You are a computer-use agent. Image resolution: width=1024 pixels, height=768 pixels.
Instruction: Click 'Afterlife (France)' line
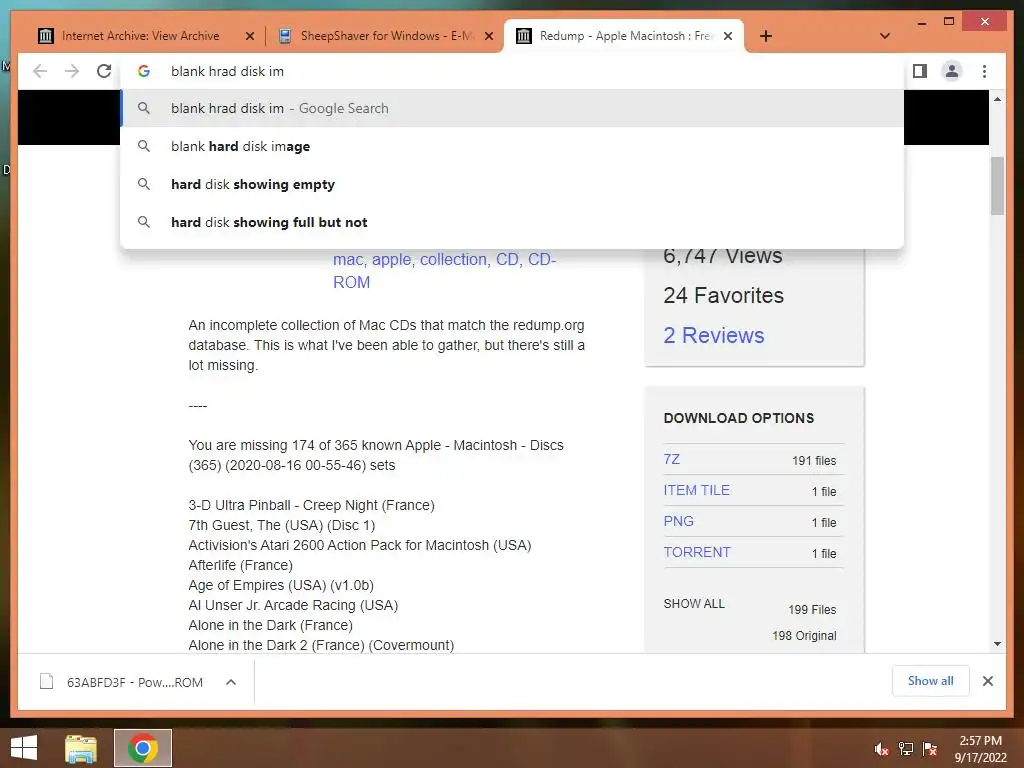(x=240, y=565)
